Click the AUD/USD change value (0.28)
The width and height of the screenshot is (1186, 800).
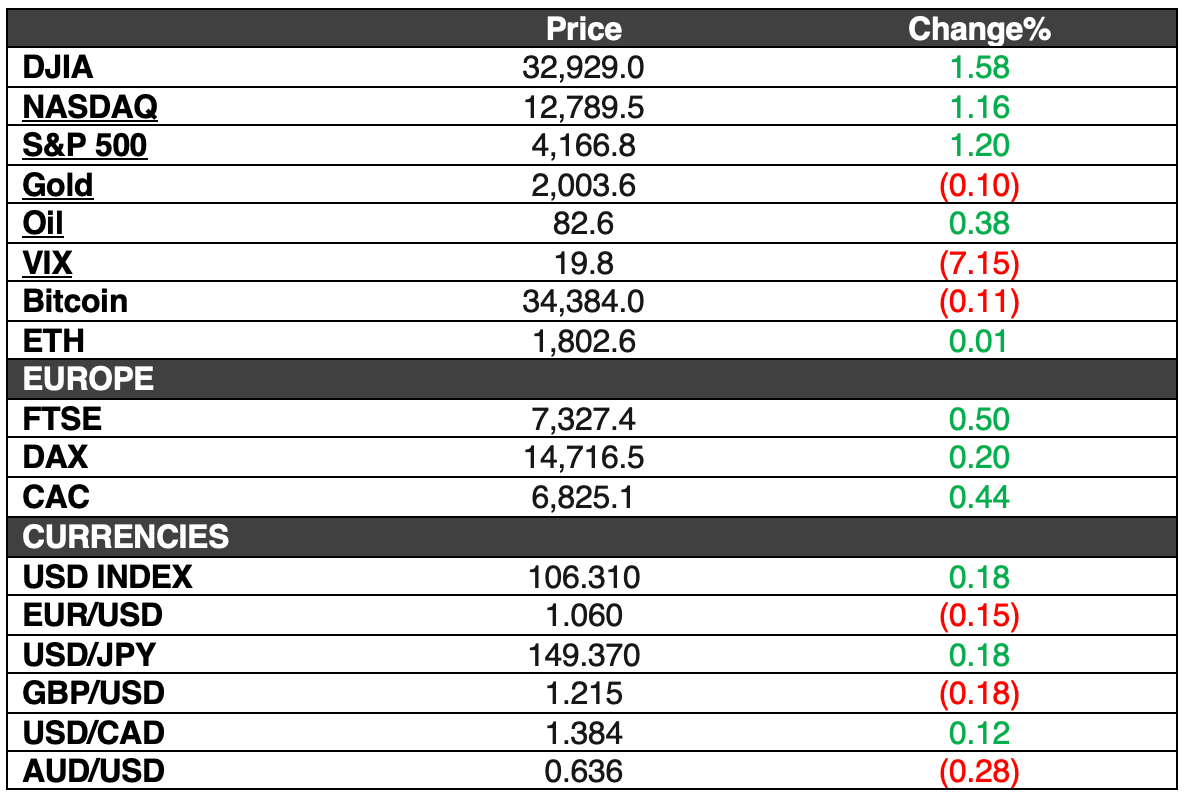pyautogui.click(x=980, y=772)
